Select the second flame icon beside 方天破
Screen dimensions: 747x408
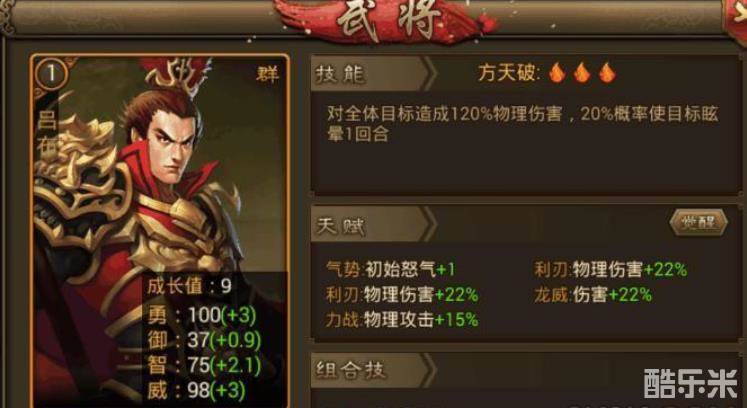582,73
